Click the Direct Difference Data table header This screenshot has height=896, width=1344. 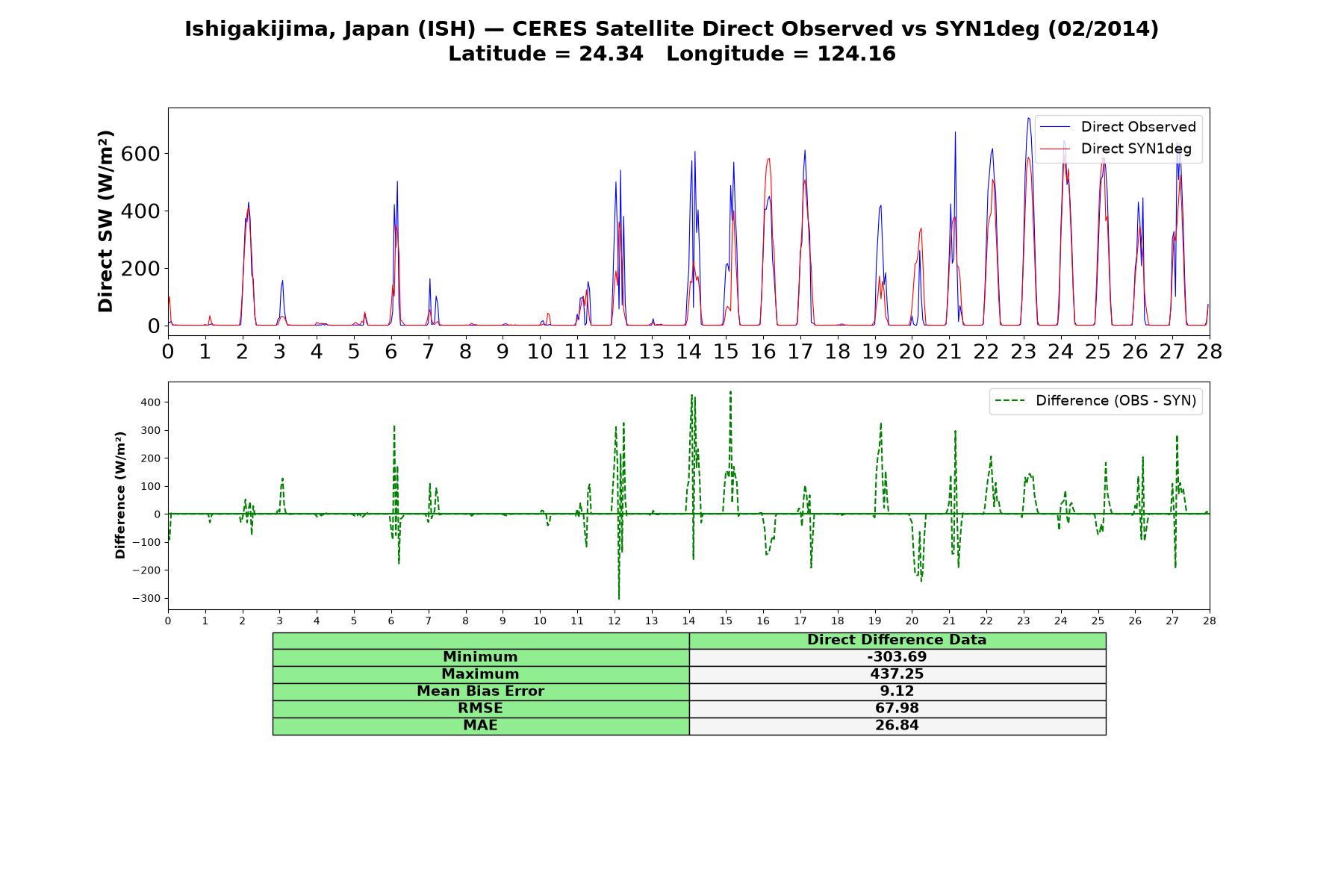point(897,640)
